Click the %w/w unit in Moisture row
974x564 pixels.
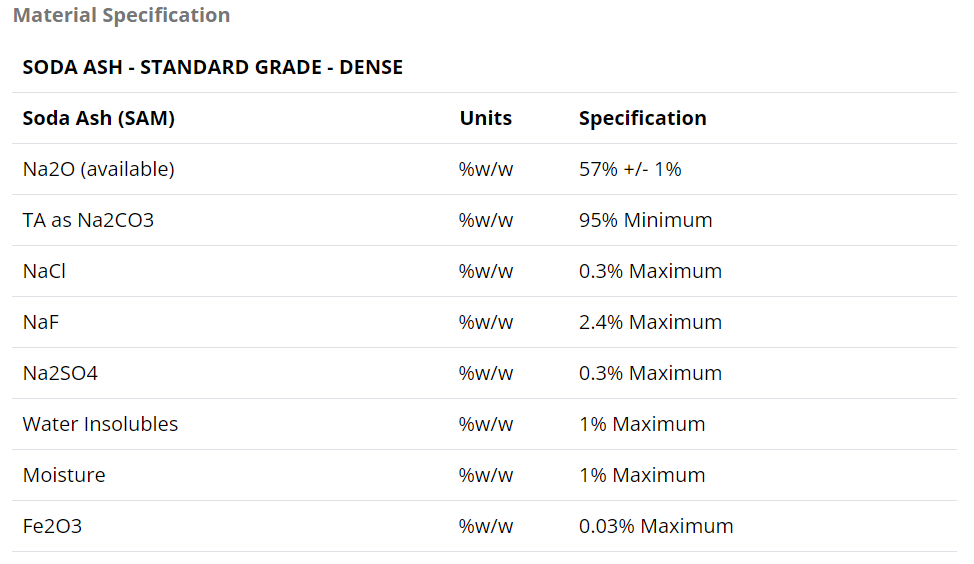485,475
